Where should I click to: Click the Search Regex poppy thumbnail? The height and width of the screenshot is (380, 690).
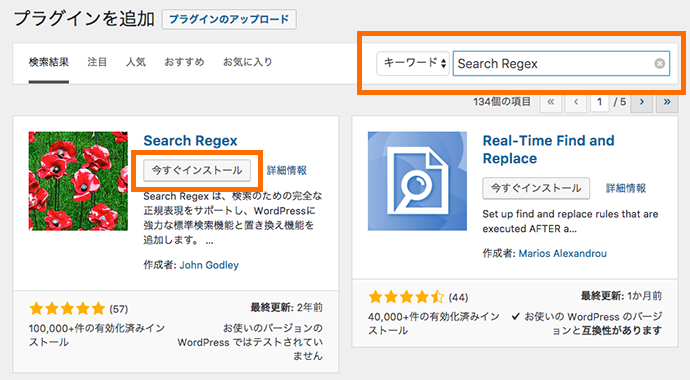coord(78,181)
